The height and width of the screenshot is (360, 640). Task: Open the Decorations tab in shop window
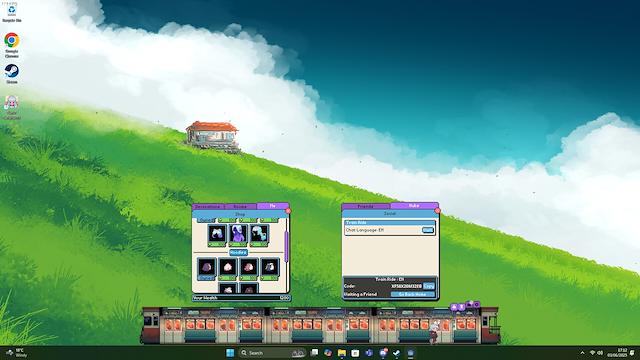coord(208,207)
